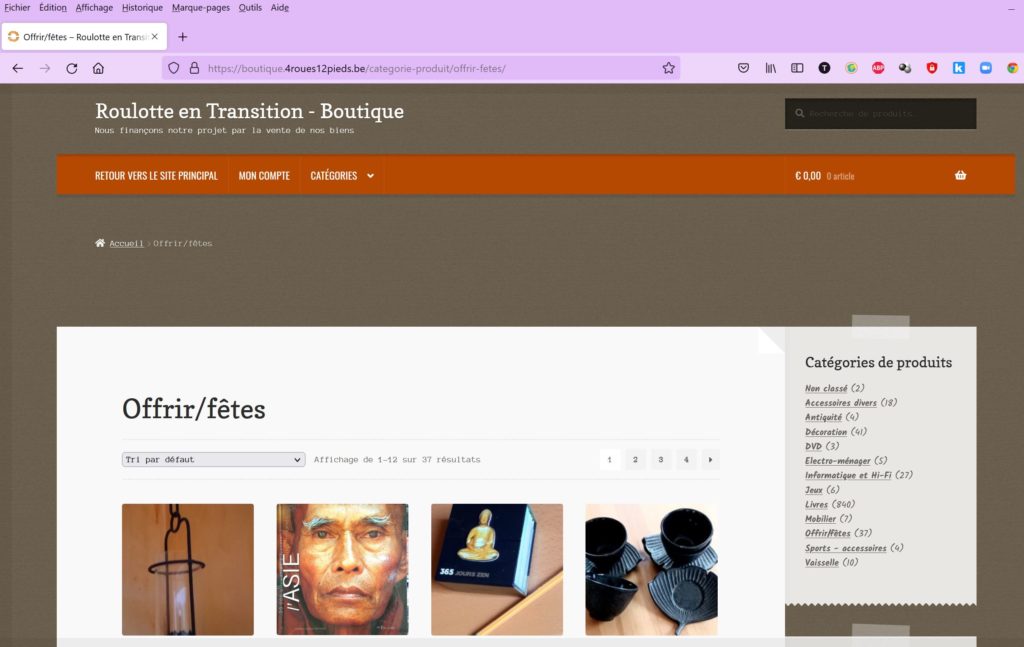Toggle the sidebar panel icon
This screenshot has height=647, width=1024.
click(x=797, y=68)
